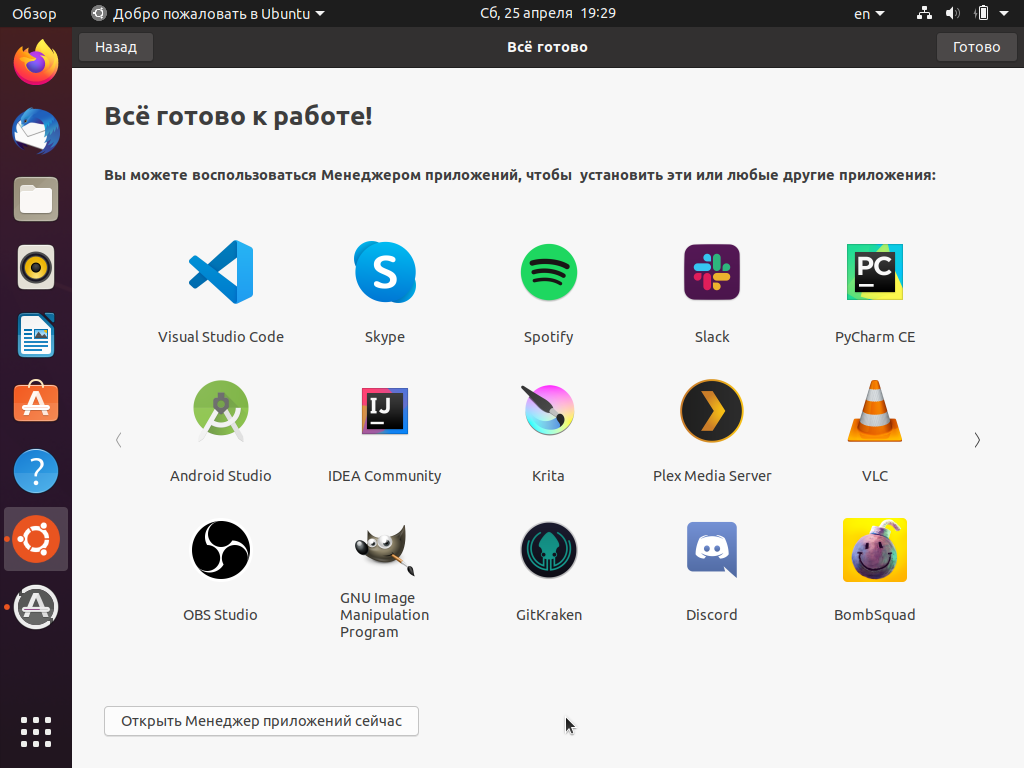
Task: Click the 'BombSquad' label
Action: (x=874, y=615)
